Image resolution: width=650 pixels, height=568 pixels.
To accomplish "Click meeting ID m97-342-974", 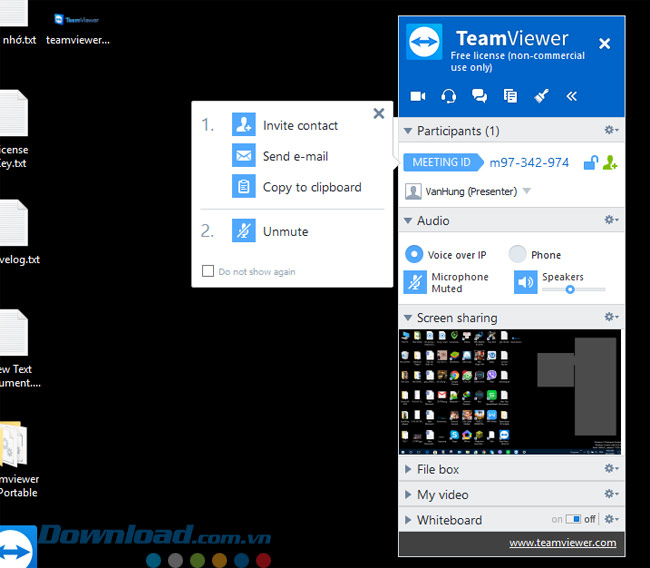I will pyautogui.click(x=529, y=163).
